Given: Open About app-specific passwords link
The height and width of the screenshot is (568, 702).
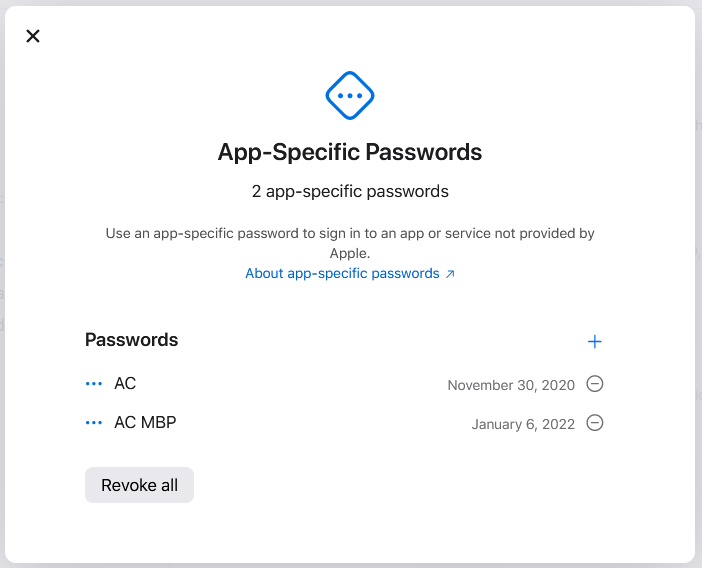Looking at the screenshot, I should click(342, 273).
